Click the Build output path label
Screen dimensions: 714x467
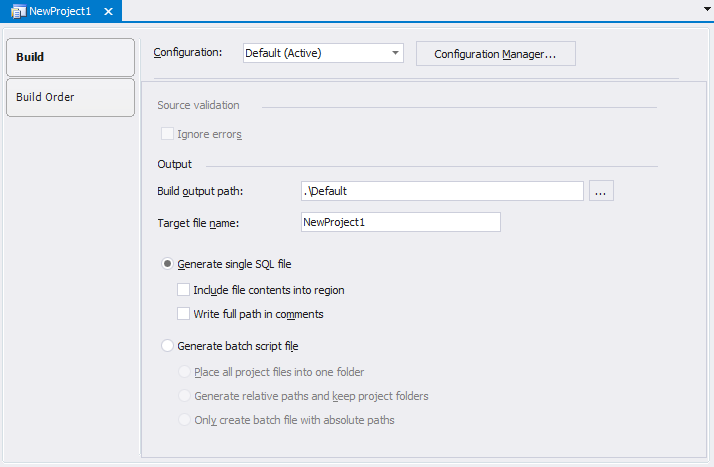pyautogui.click(x=200, y=191)
